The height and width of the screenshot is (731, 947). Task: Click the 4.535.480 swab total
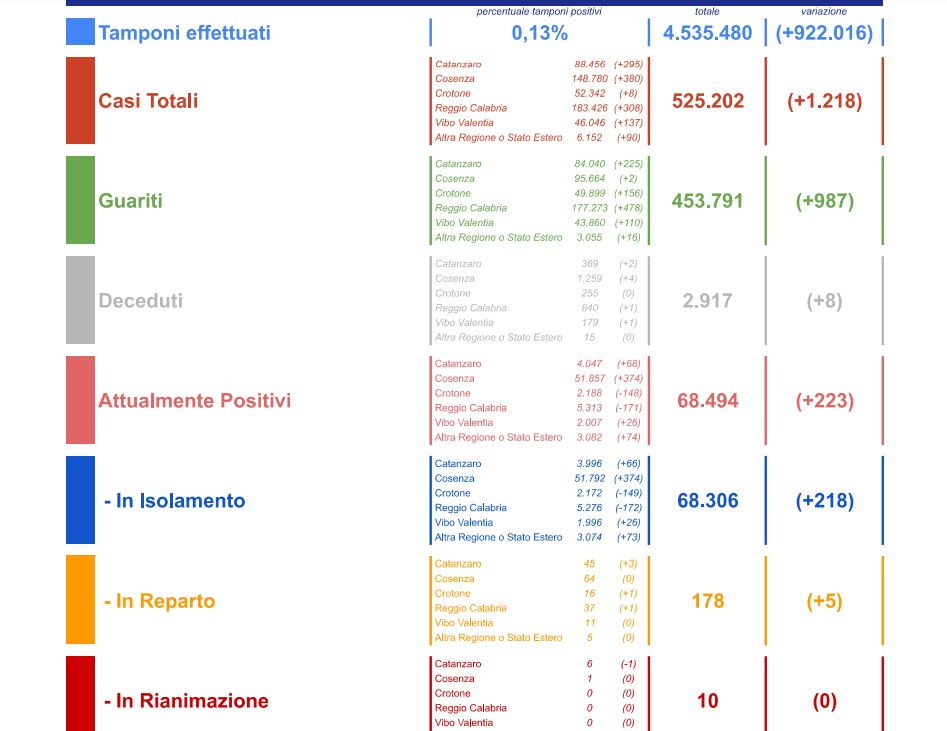click(x=708, y=33)
